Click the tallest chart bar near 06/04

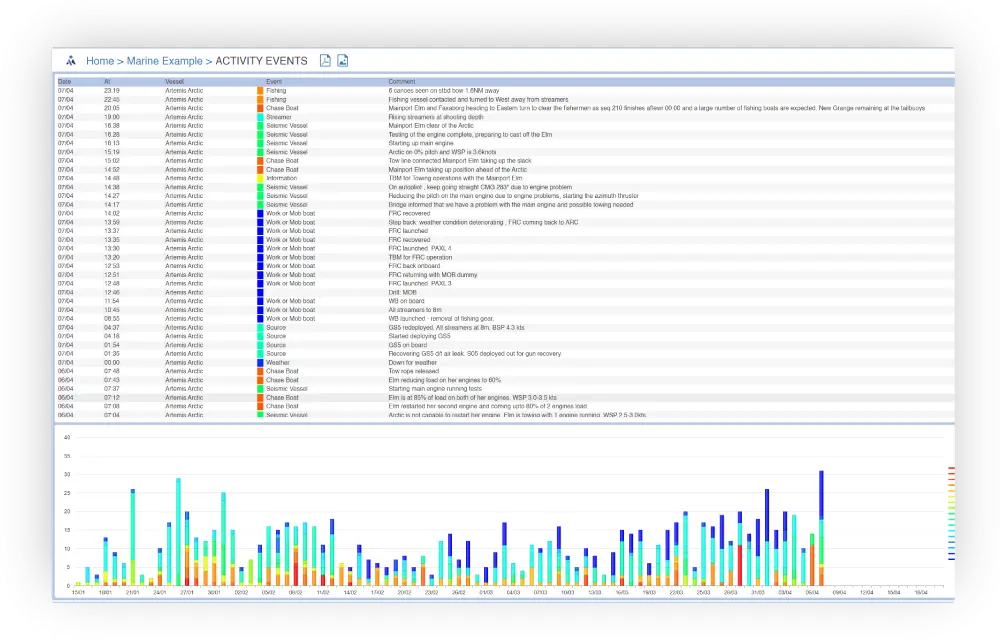[x=821, y=528]
